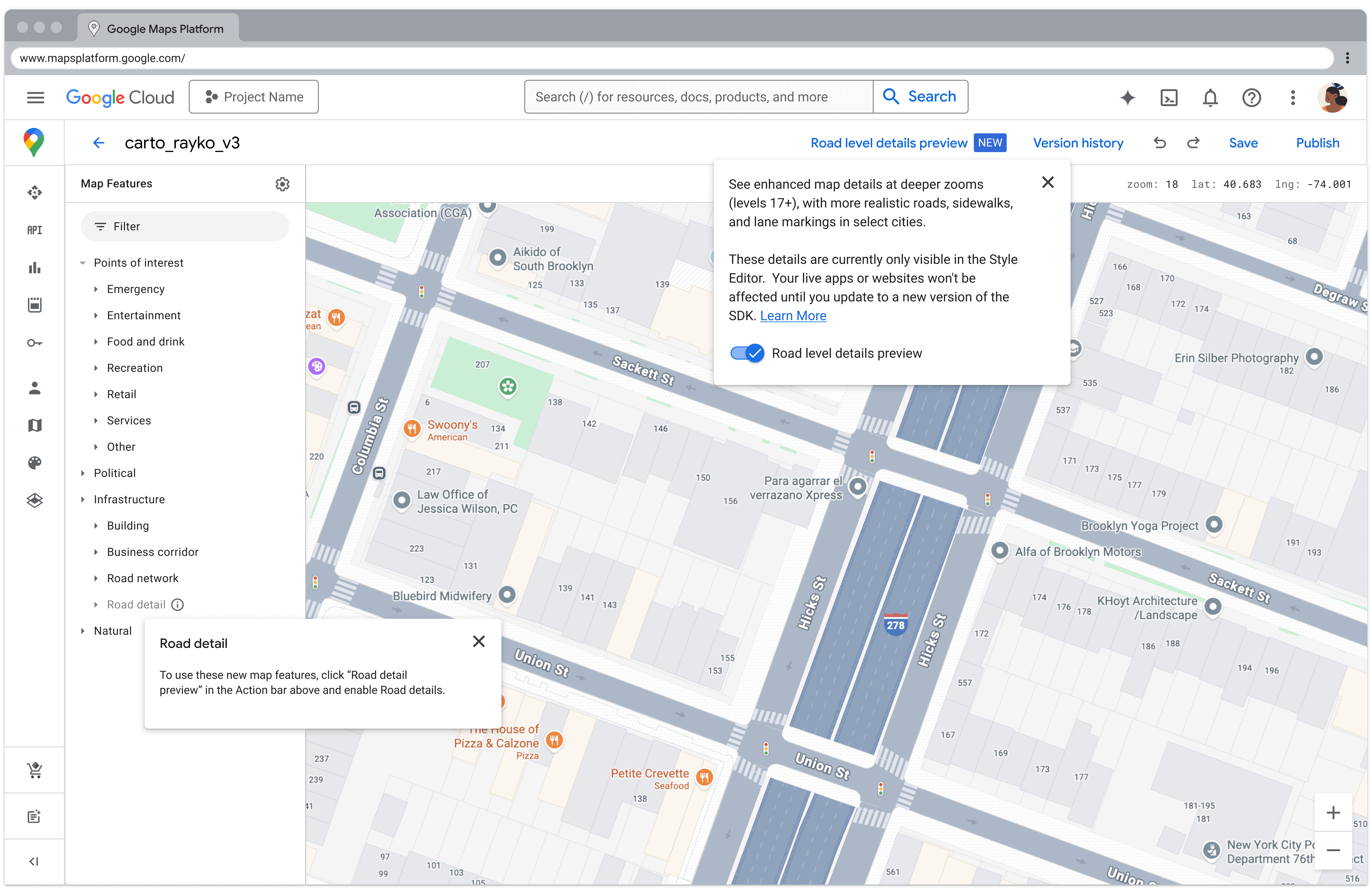Open the person sidebar icon
The height and width of the screenshot is (892, 1372).
[x=35, y=388]
